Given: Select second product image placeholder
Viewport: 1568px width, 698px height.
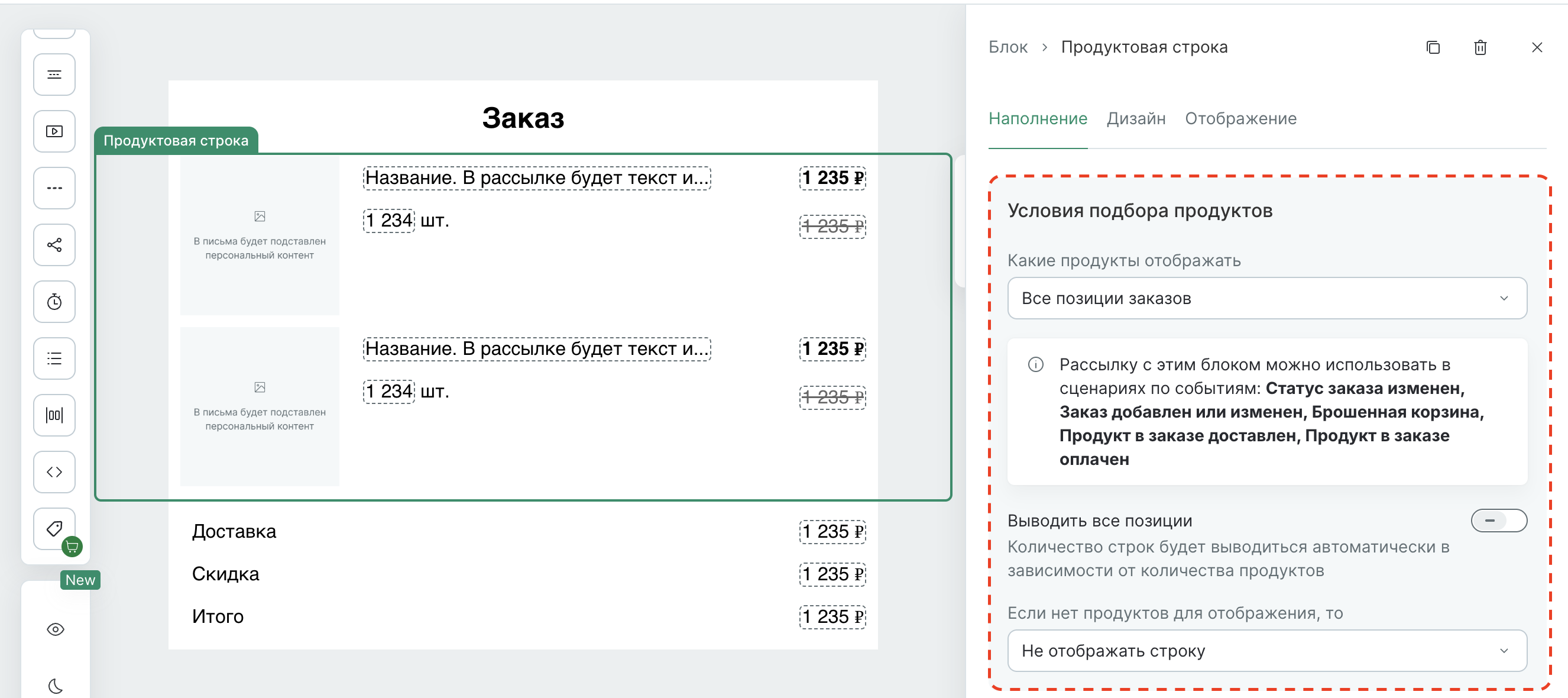Looking at the screenshot, I should click(x=260, y=406).
